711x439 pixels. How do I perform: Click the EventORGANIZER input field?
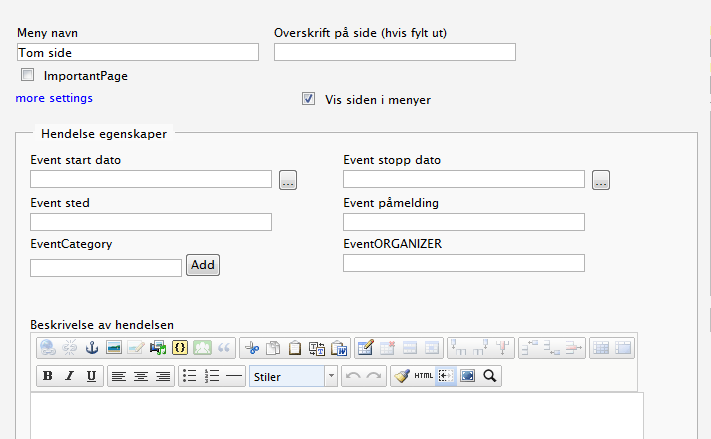pyautogui.click(x=463, y=263)
